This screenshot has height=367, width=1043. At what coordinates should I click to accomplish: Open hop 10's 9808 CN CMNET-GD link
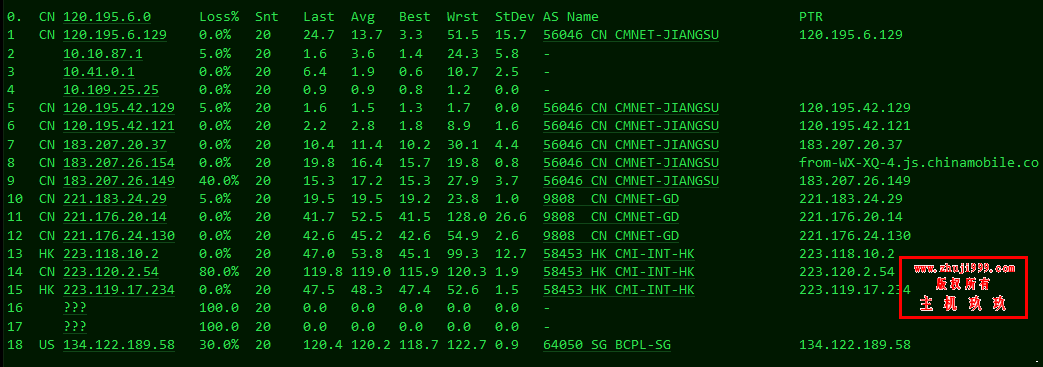click(x=611, y=198)
